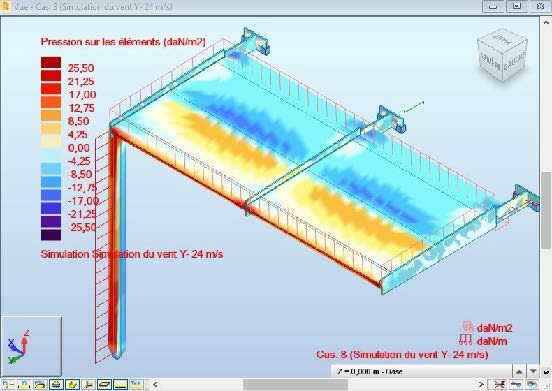Image resolution: width=552 pixels, height=391 pixels.
Task: Click the middle blue icon in bottom-right toolbar
Action: (x=516, y=385)
